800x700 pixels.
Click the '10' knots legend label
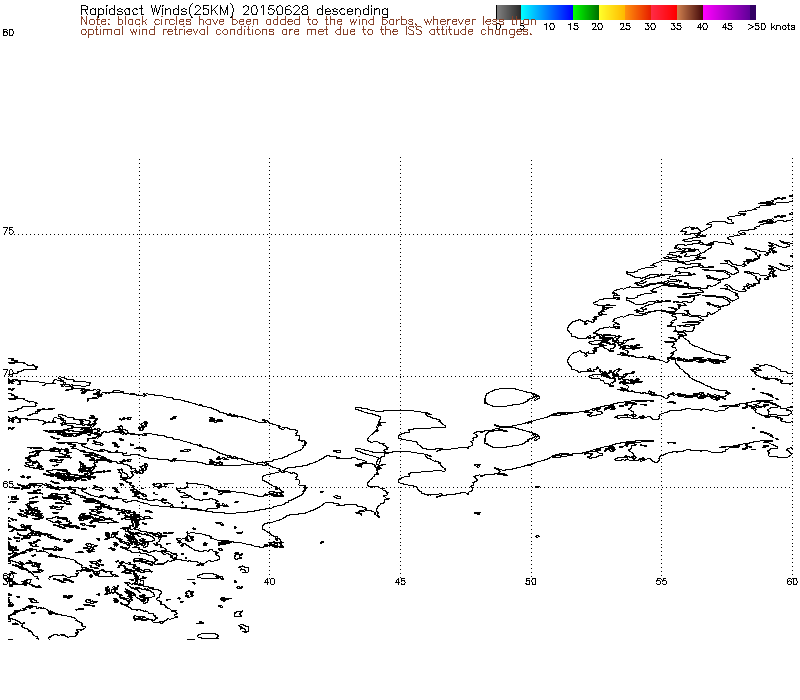coord(549,27)
